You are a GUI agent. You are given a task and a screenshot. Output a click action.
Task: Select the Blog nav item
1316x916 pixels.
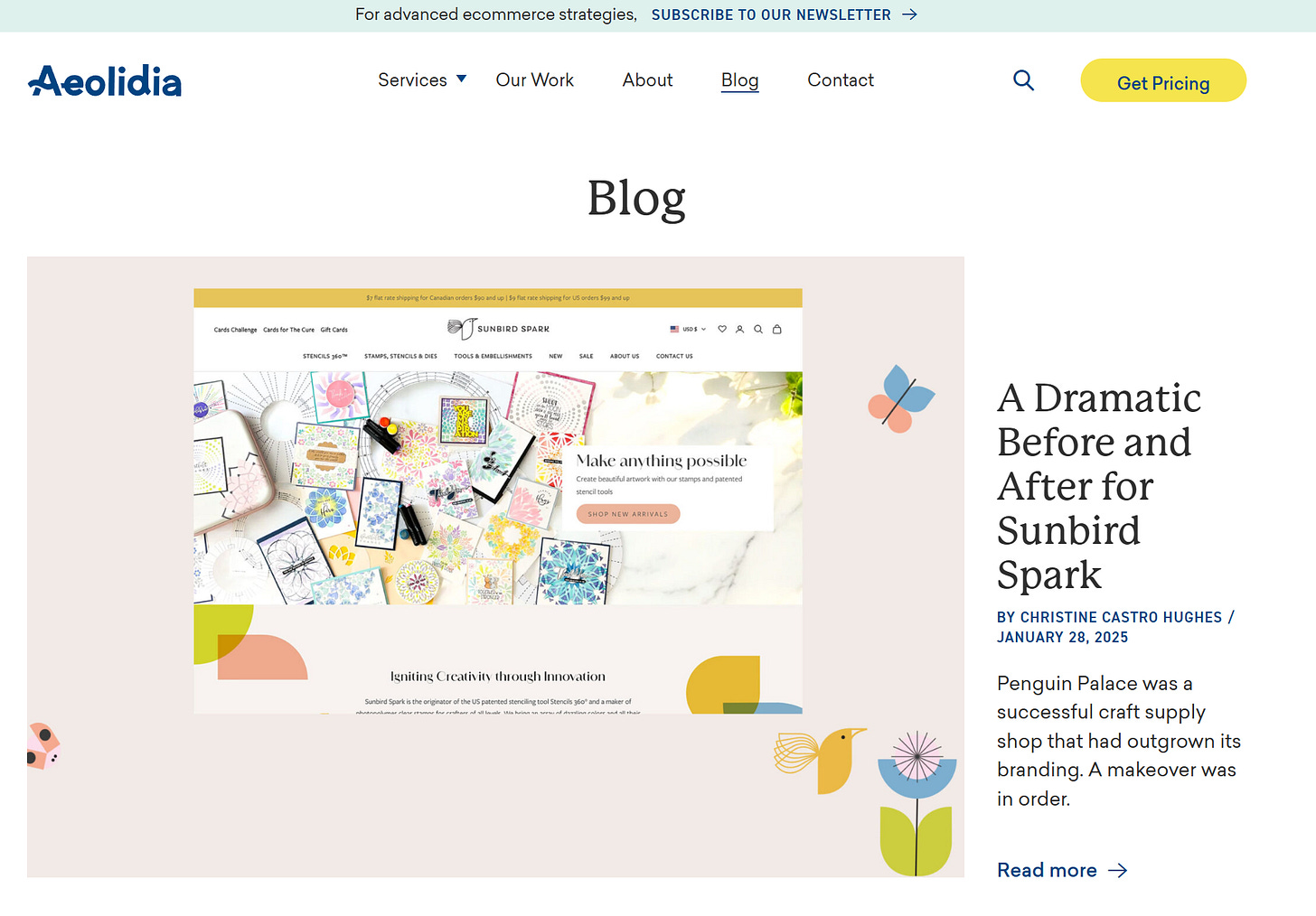739,80
